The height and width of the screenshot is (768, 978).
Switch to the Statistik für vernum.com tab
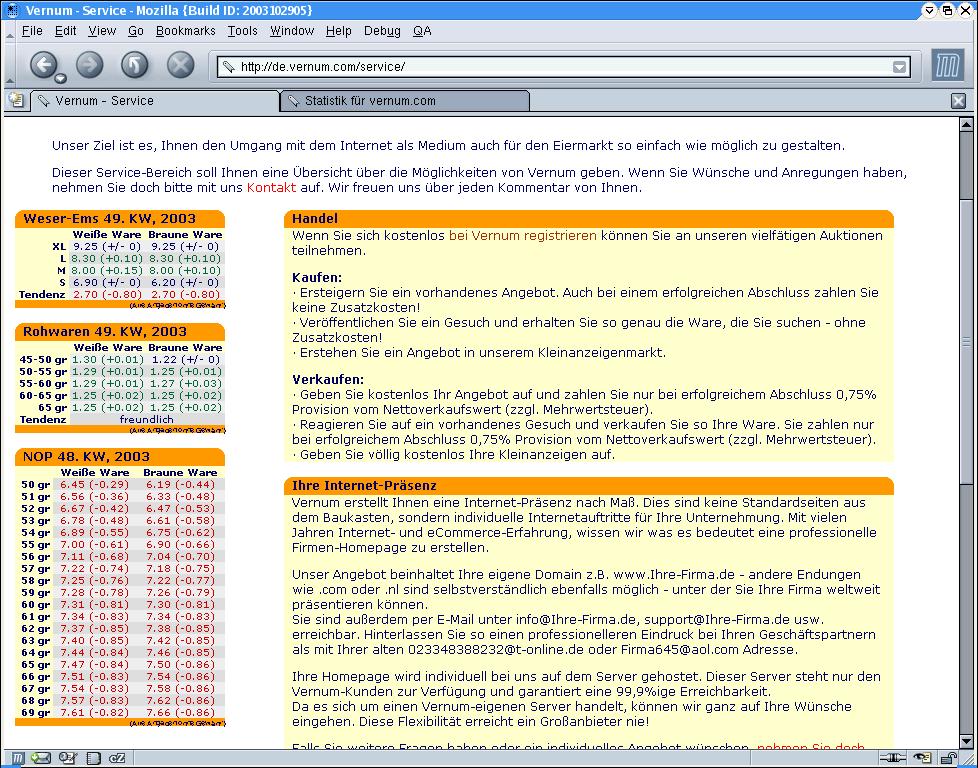pos(404,101)
